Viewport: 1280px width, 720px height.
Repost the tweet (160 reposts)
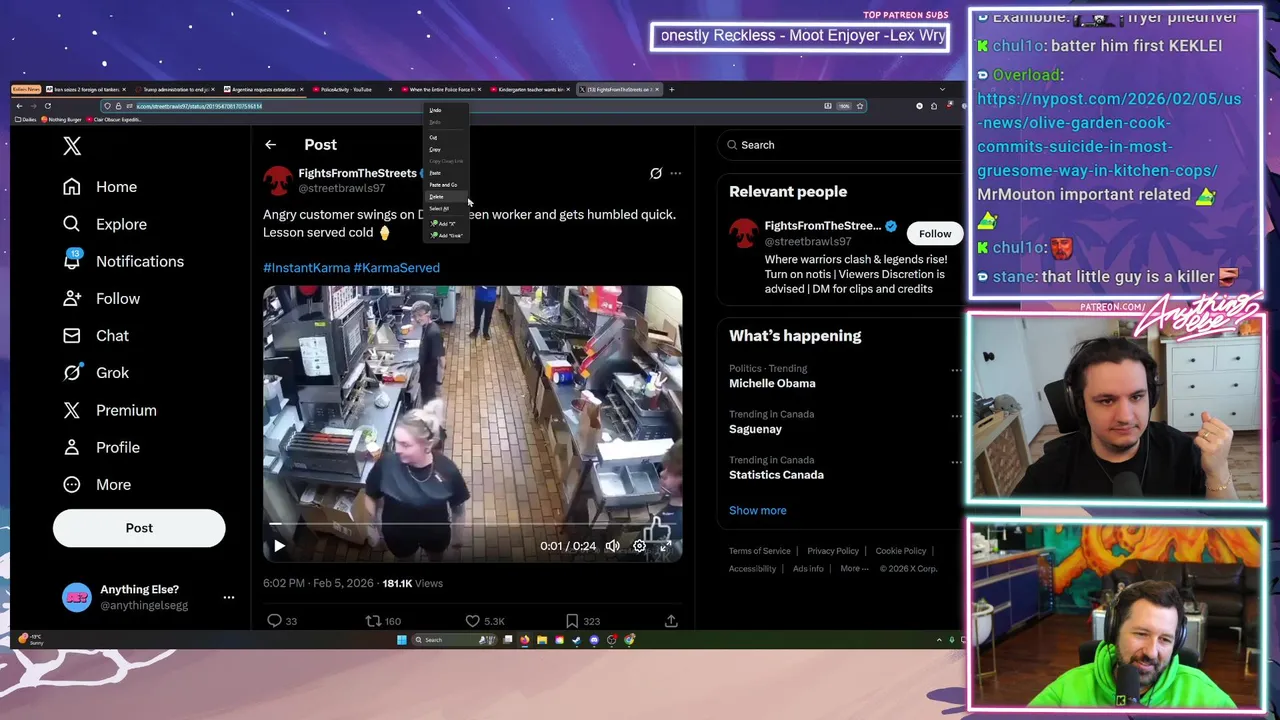pos(383,621)
